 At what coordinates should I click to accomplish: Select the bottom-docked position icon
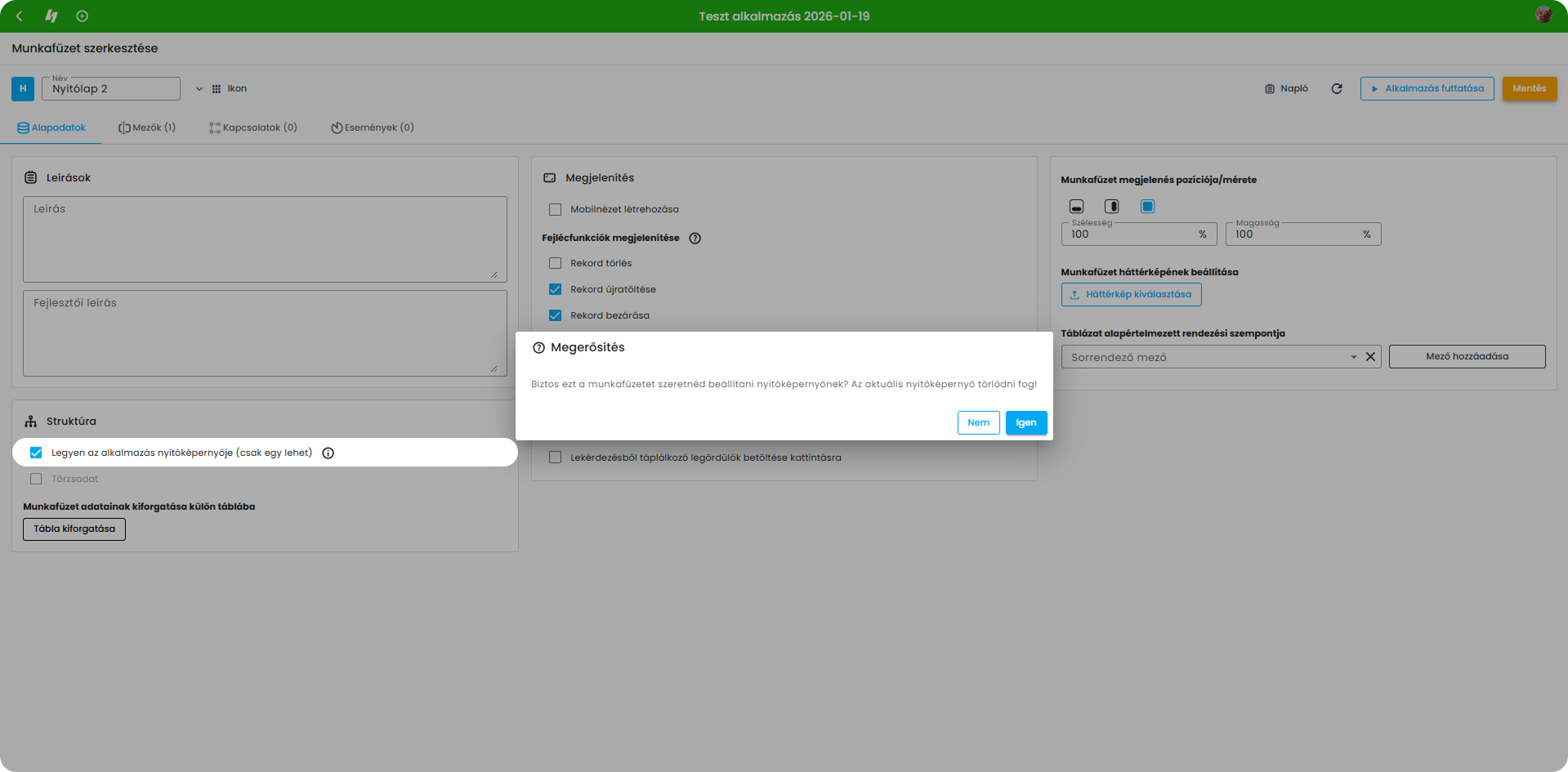point(1076,207)
